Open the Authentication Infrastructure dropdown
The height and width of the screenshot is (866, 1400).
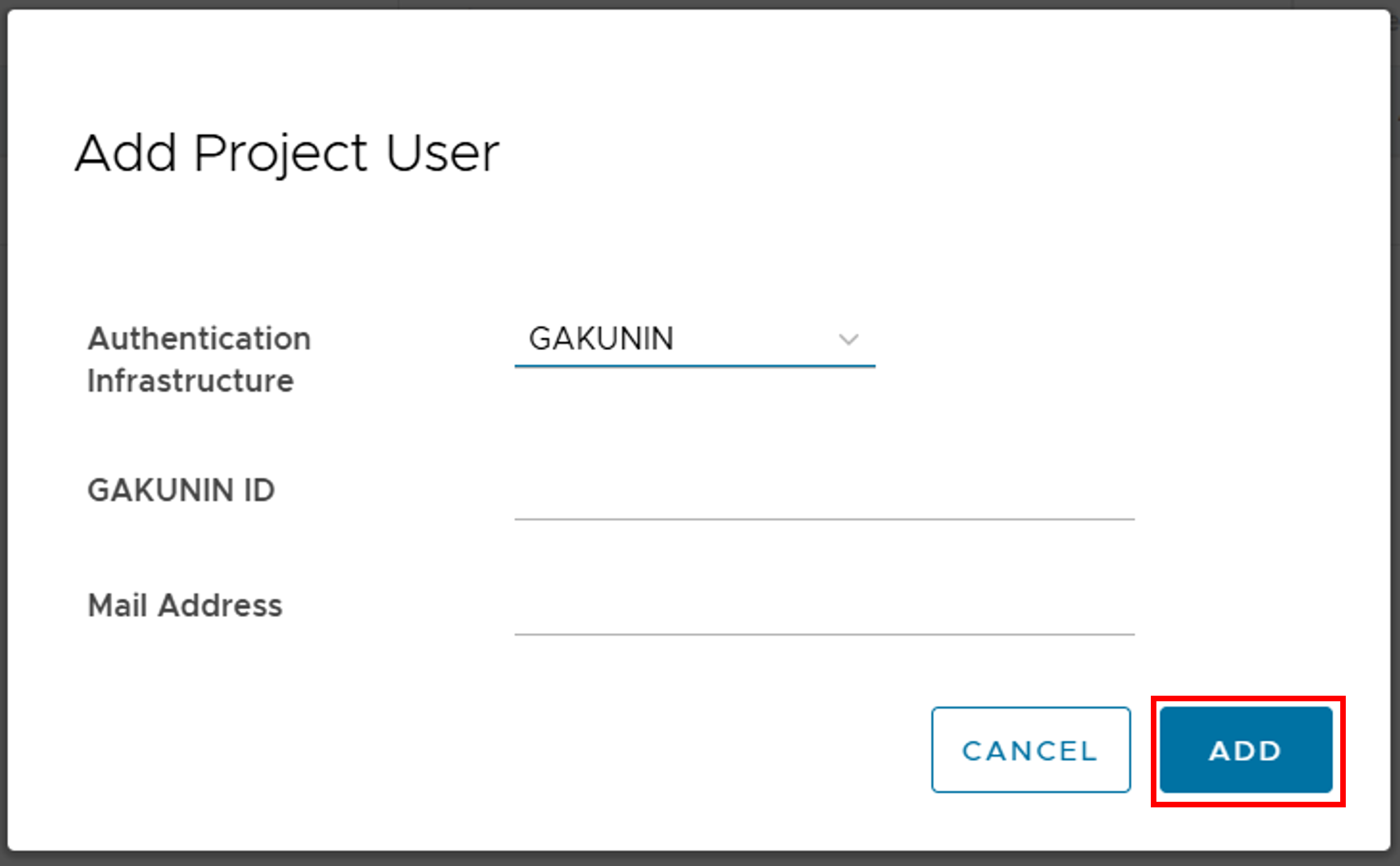[694, 339]
